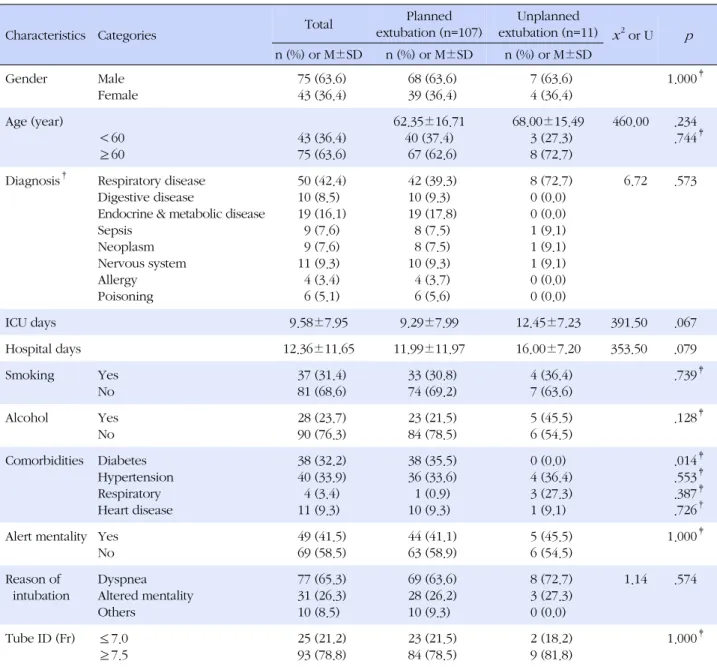This screenshot has width=717, height=667.
Task: Click the 'Categories' column header
Action: pos(127,35)
